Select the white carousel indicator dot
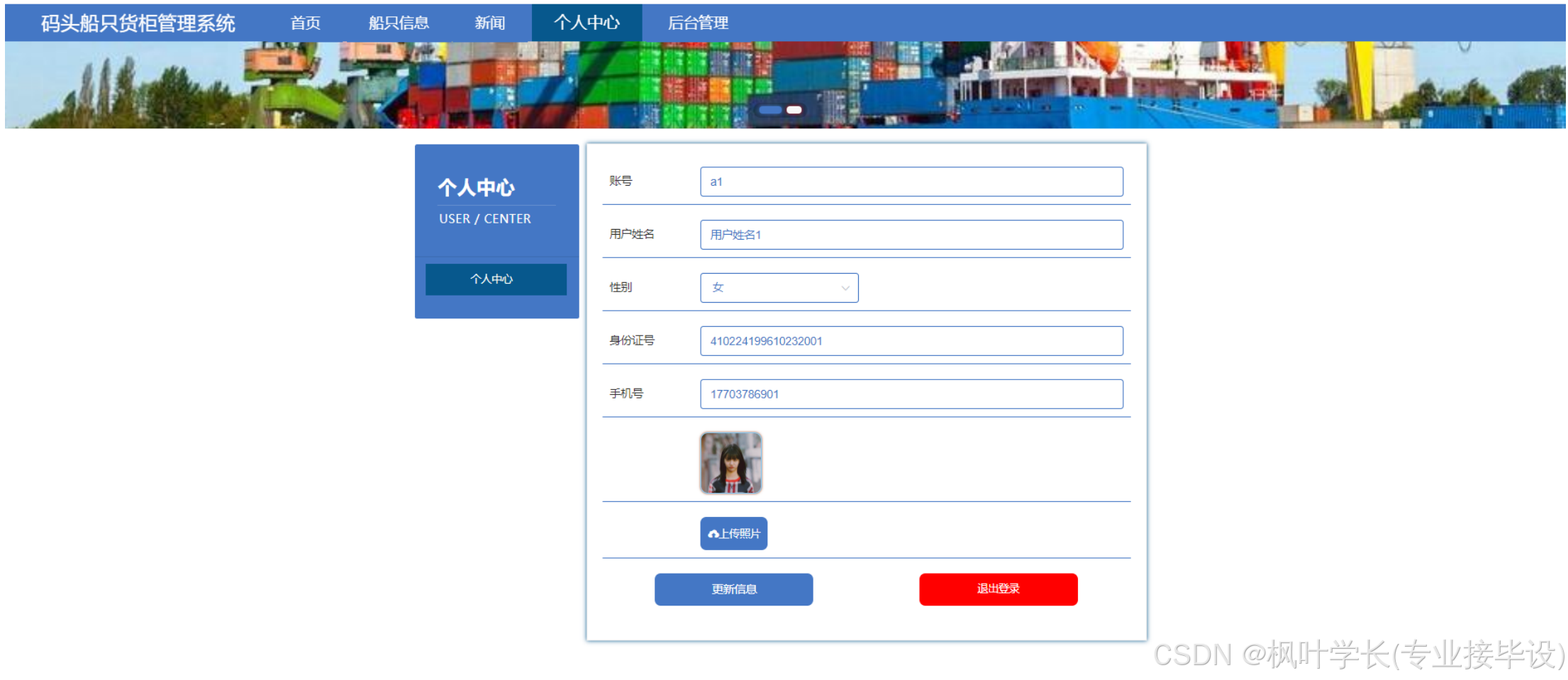Screen dimensions: 1568x680 tap(794, 110)
